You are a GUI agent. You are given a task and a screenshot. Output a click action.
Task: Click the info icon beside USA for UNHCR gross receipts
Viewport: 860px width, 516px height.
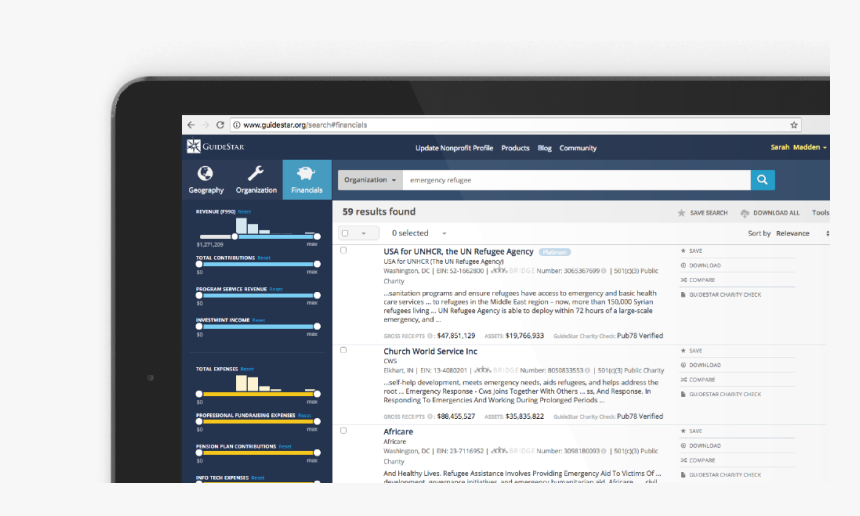pyautogui.click(x=430, y=336)
